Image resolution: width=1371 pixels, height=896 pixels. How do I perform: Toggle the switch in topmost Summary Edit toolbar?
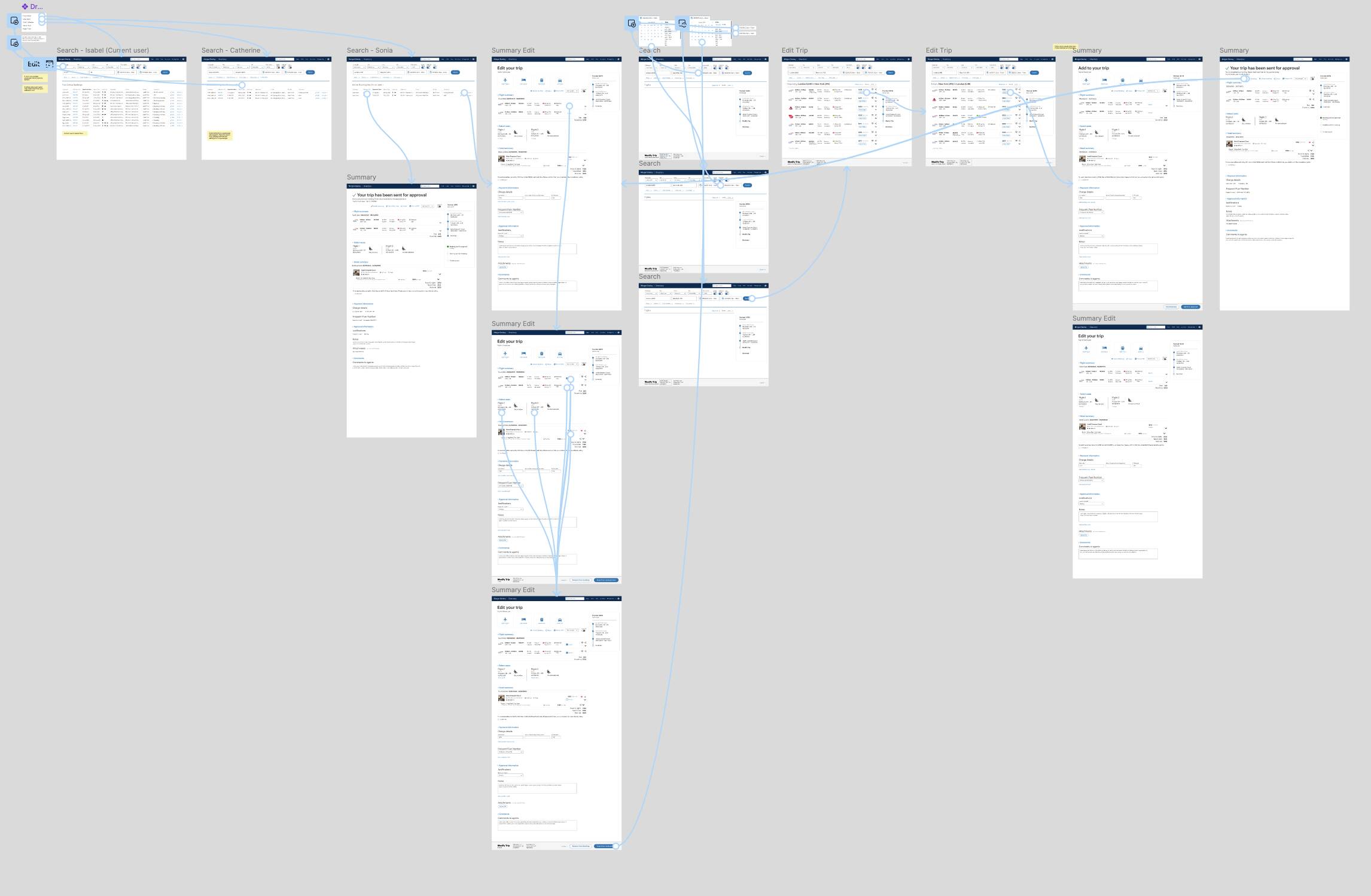pyautogui.click(x=584, y=91)
